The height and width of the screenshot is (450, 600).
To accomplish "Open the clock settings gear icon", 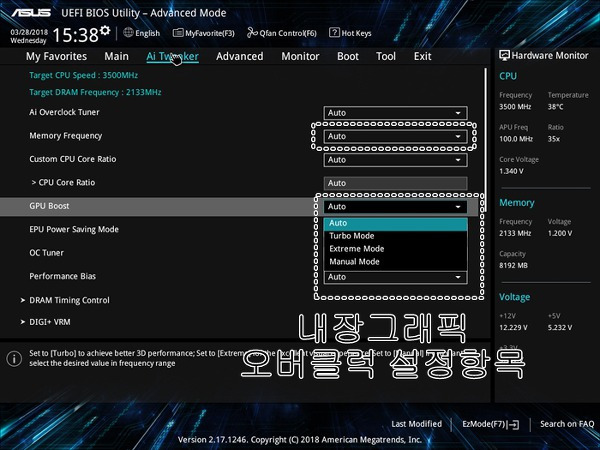I will pos(104,30).
